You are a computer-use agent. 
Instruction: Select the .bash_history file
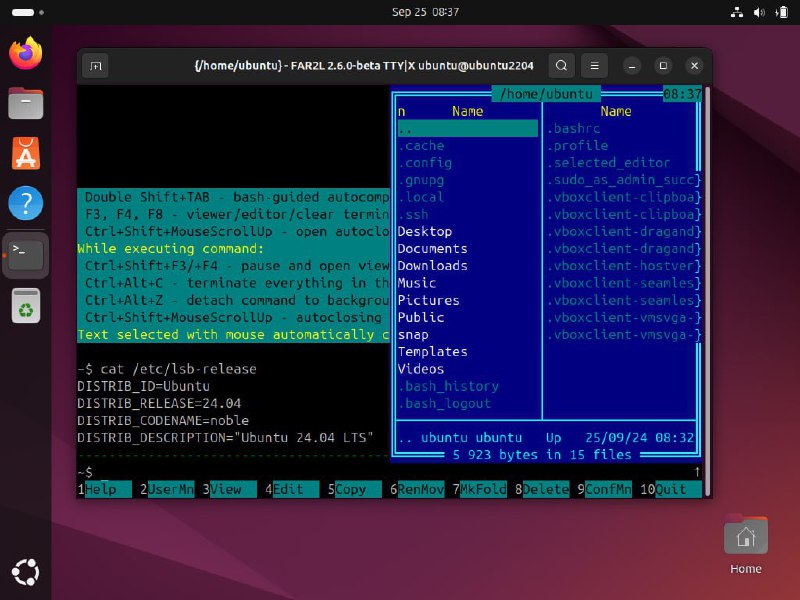coord(467,386)
